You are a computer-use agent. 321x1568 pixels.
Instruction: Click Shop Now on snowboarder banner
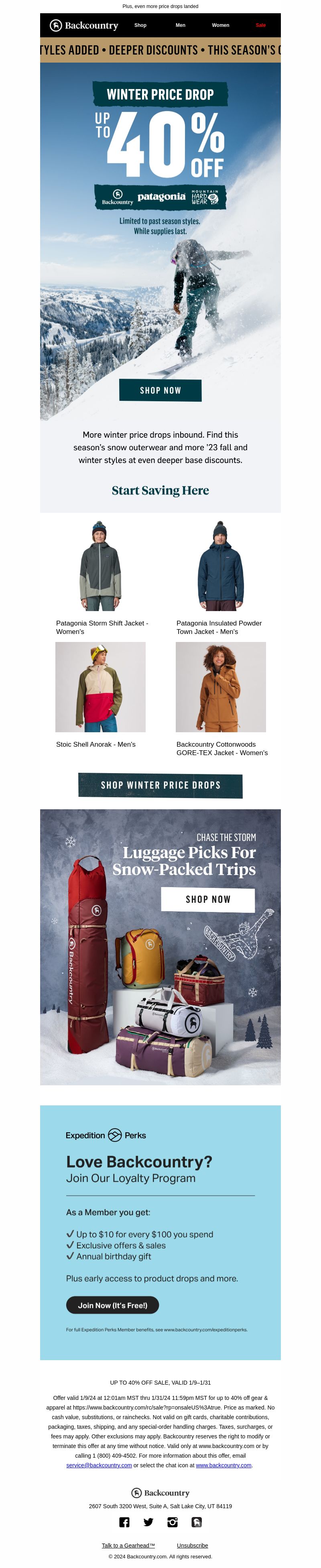[160, 390]
